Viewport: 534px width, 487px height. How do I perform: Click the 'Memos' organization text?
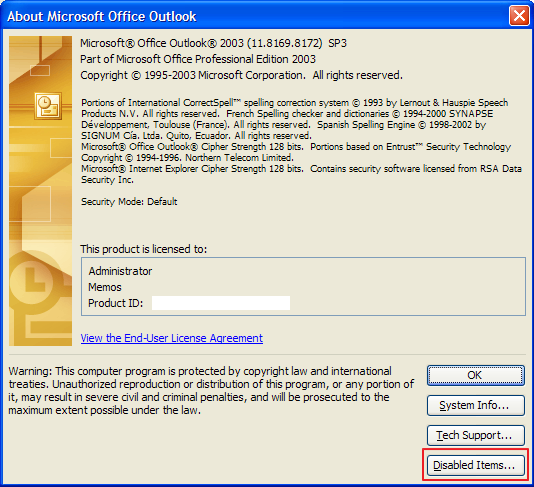(105, 287)
